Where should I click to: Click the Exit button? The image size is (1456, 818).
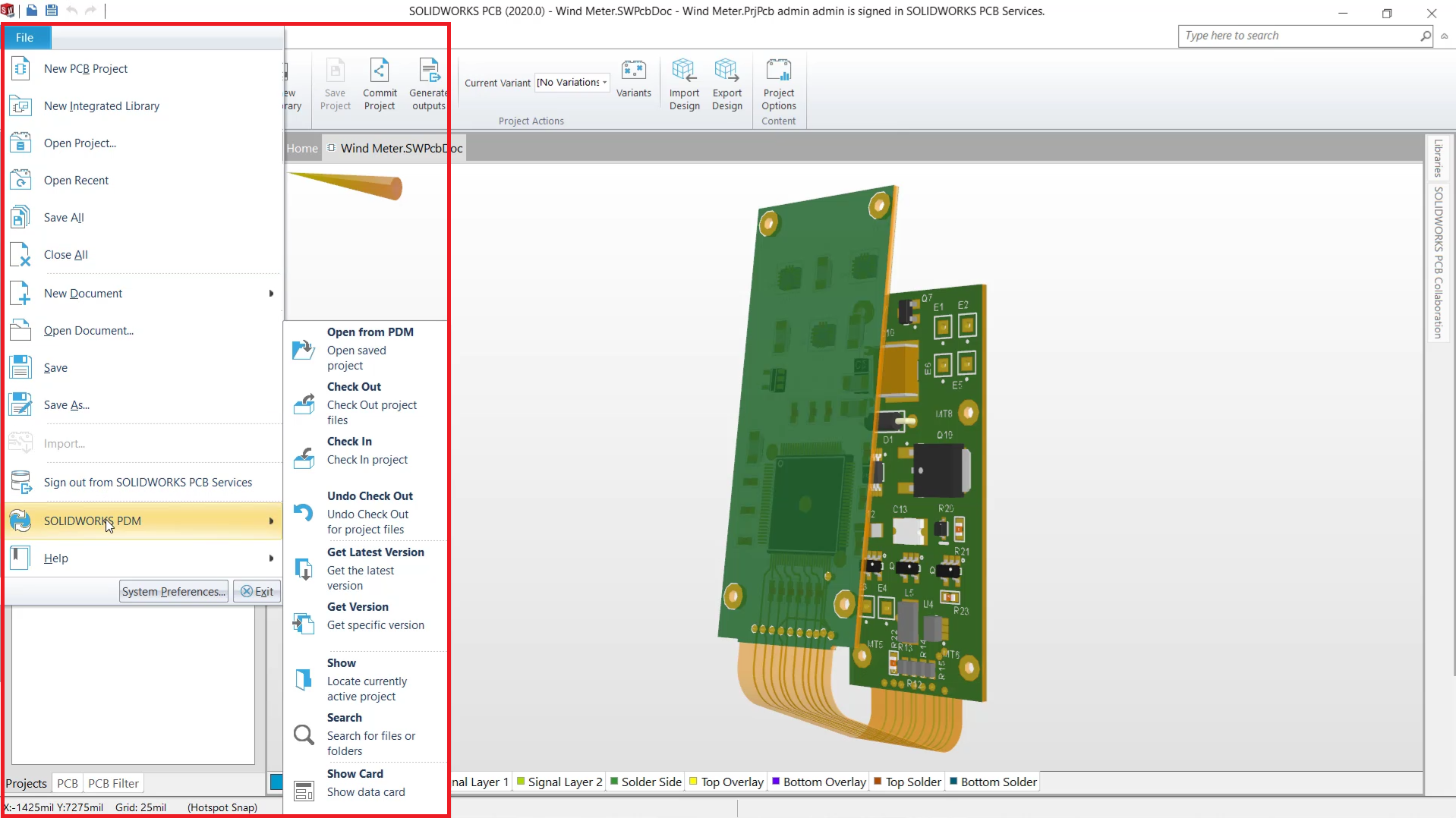click(257, 591)
